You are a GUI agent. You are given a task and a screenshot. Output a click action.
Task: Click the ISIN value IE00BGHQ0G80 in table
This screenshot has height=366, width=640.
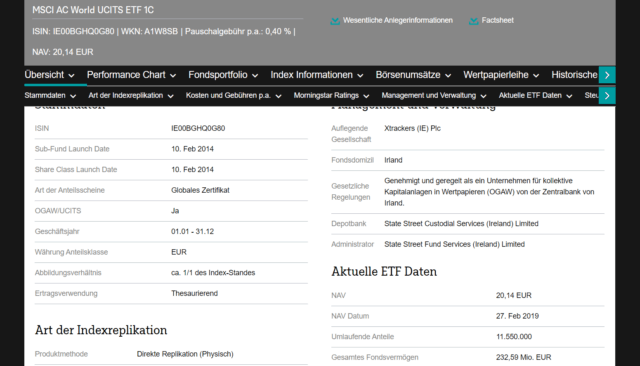(x=198, y=129)
